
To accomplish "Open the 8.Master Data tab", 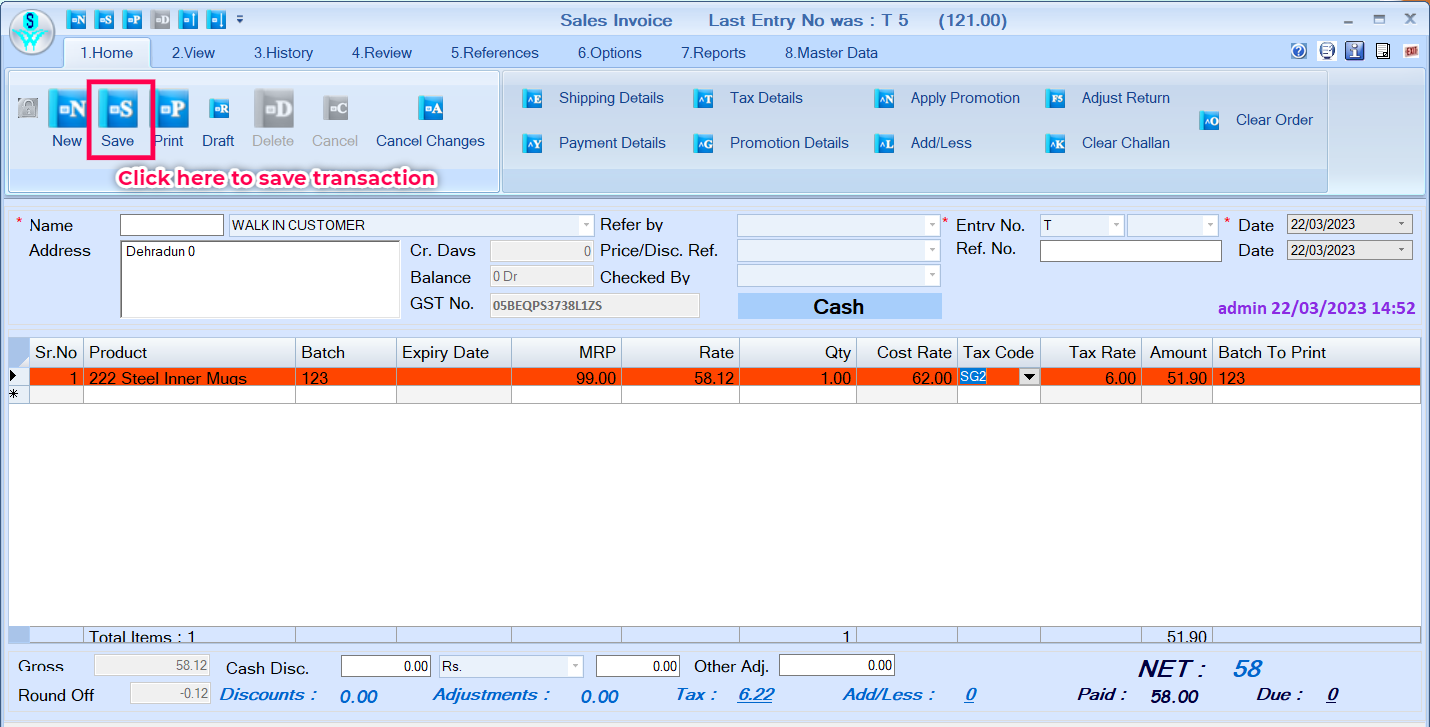I will coord(831,53).
